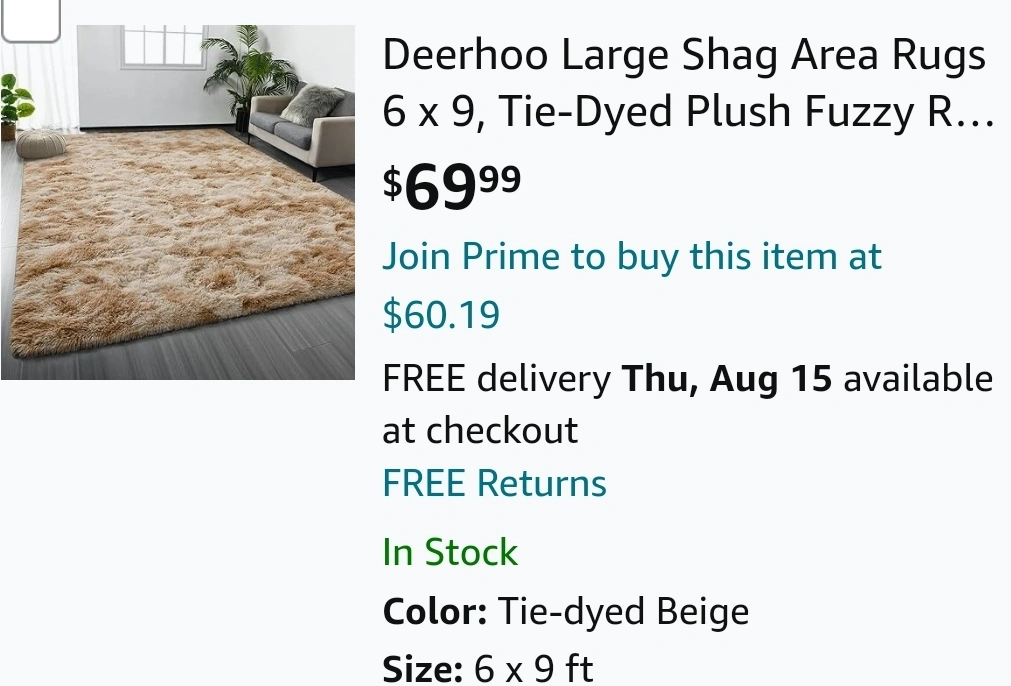Select the Size: 6 x 9 ft line
Viewport: 1011px width, 686px height.
tap(487, 667)
